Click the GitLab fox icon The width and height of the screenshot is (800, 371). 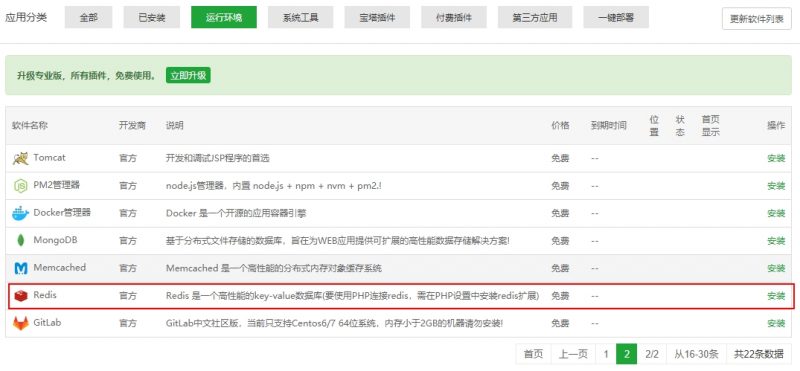(20, 324)
